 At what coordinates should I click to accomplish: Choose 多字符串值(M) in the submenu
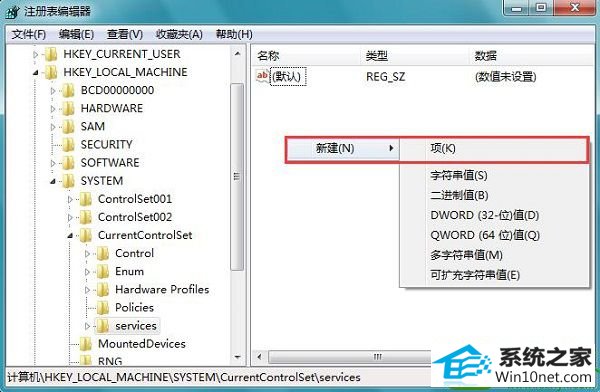point(494,255)
